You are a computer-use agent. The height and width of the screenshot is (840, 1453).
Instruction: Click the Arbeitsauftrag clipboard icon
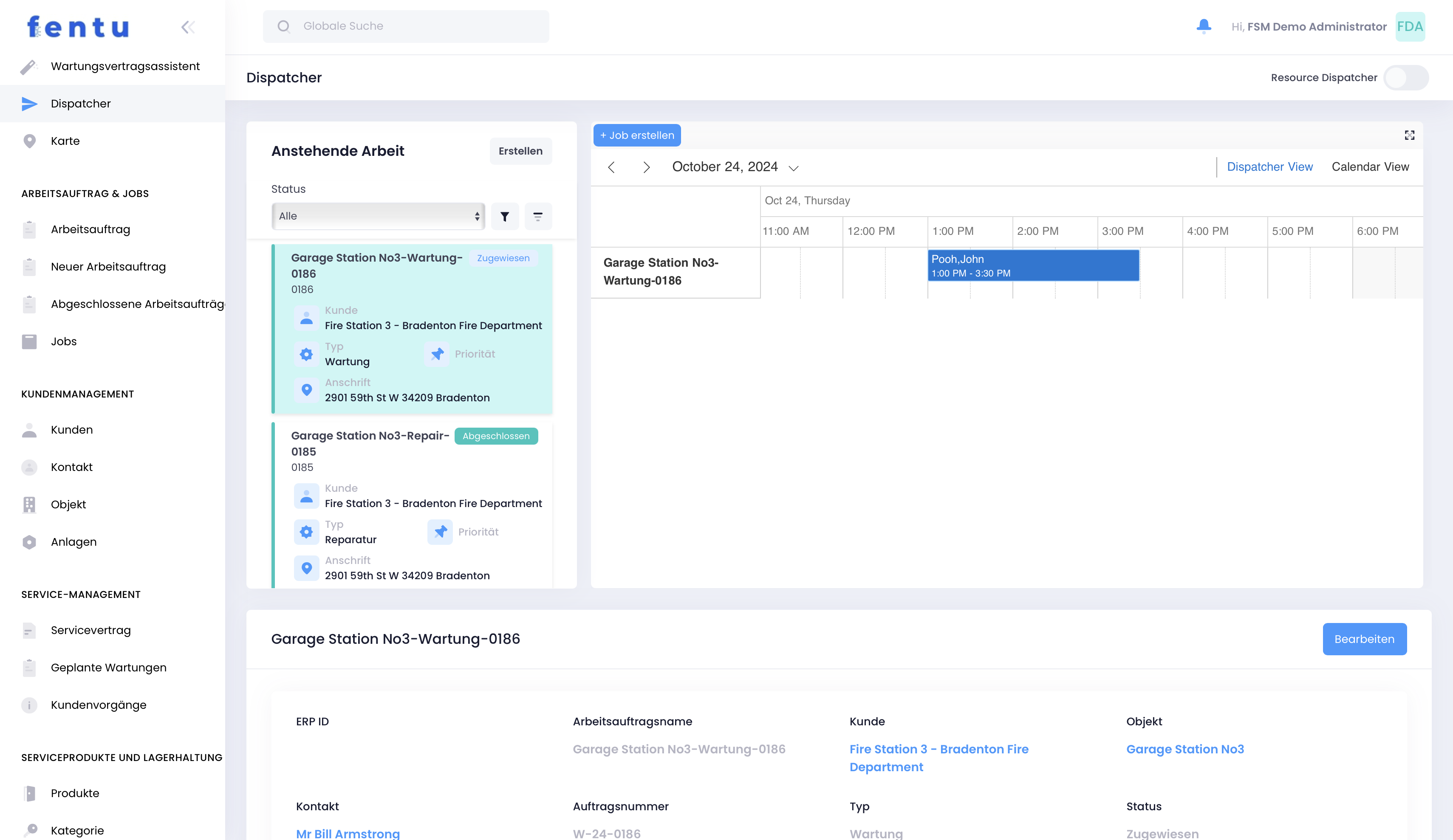[x=29, y=229]
